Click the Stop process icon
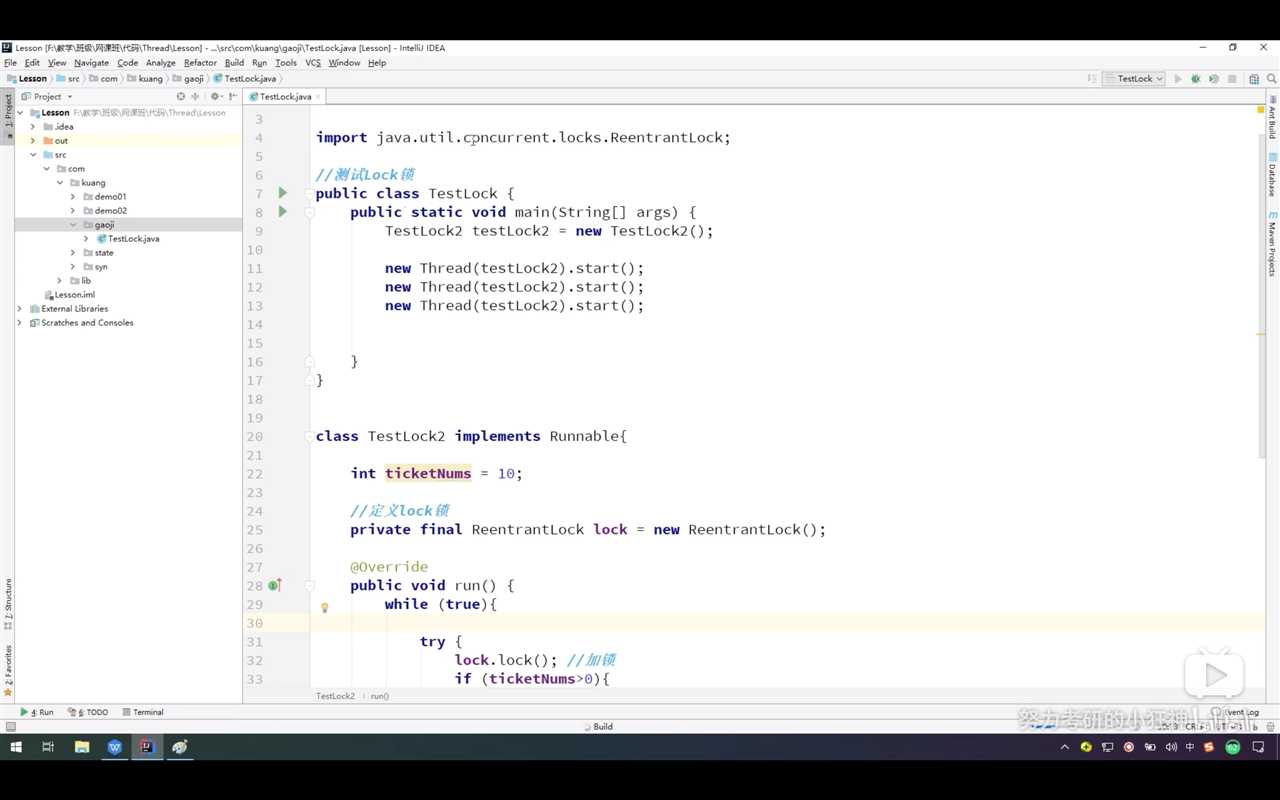 pos(1232,79)
